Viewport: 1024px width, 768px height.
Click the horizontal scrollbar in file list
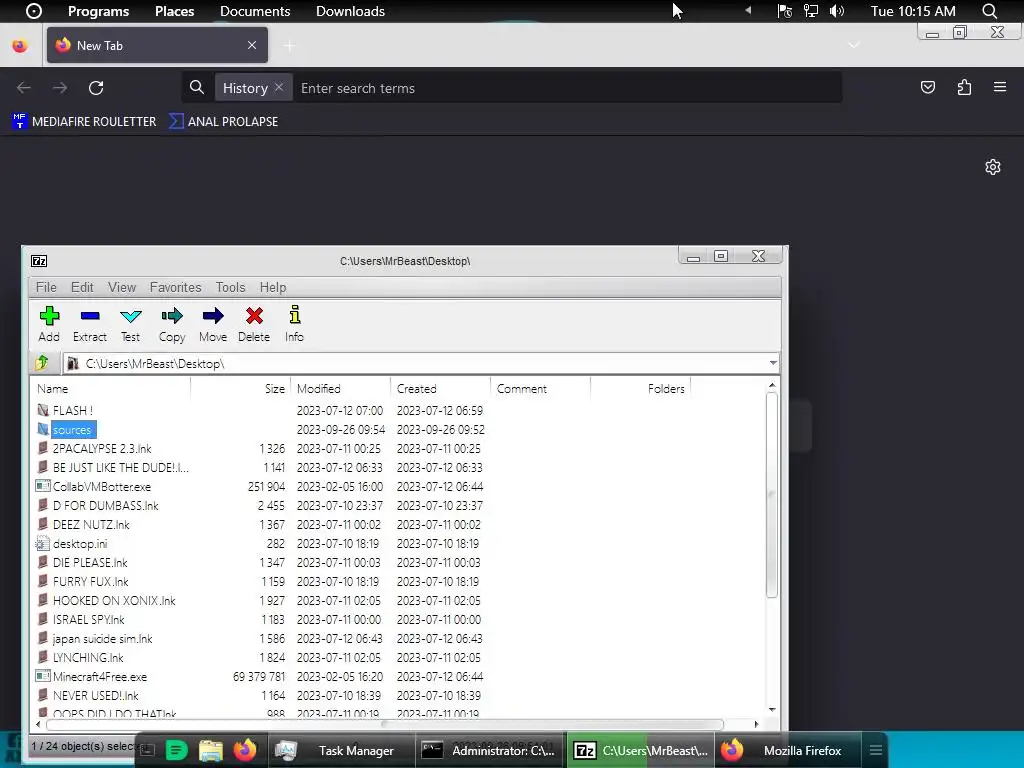click(385, 724)
